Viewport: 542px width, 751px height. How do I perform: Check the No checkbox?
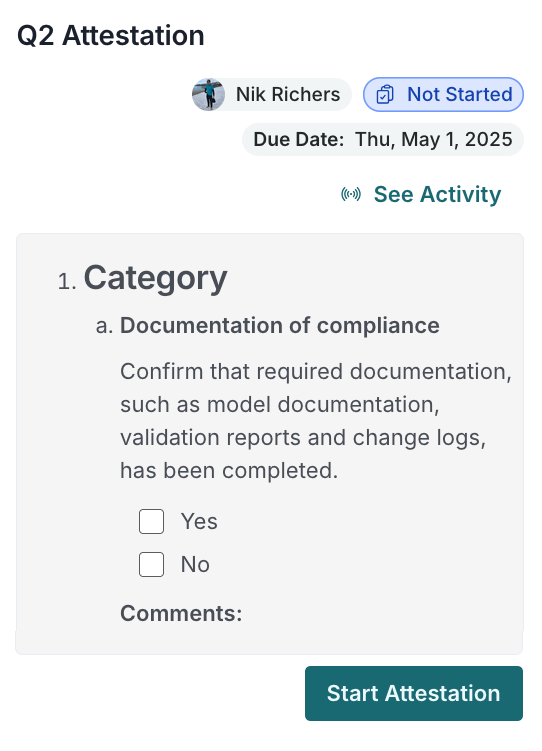151,564
